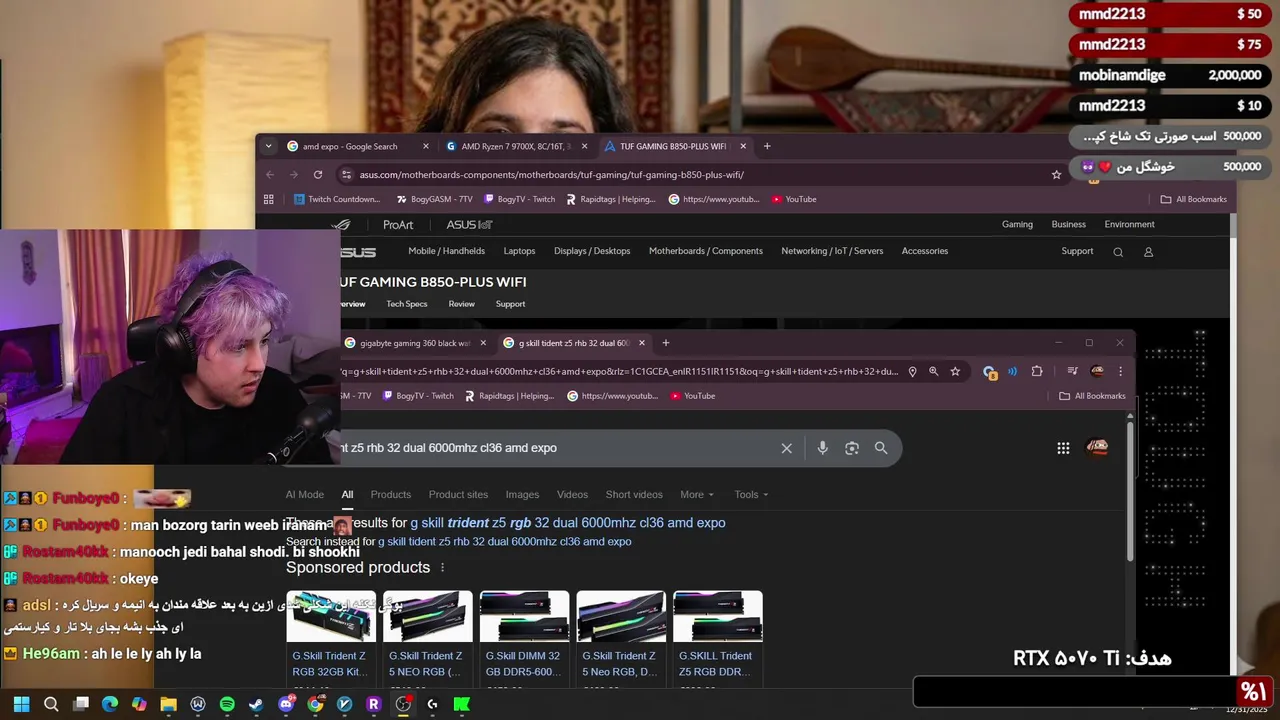This screenshot has width=1280, height=720.
Task: Go back in the ASUS browser window
Action: [x=269, y=175]
